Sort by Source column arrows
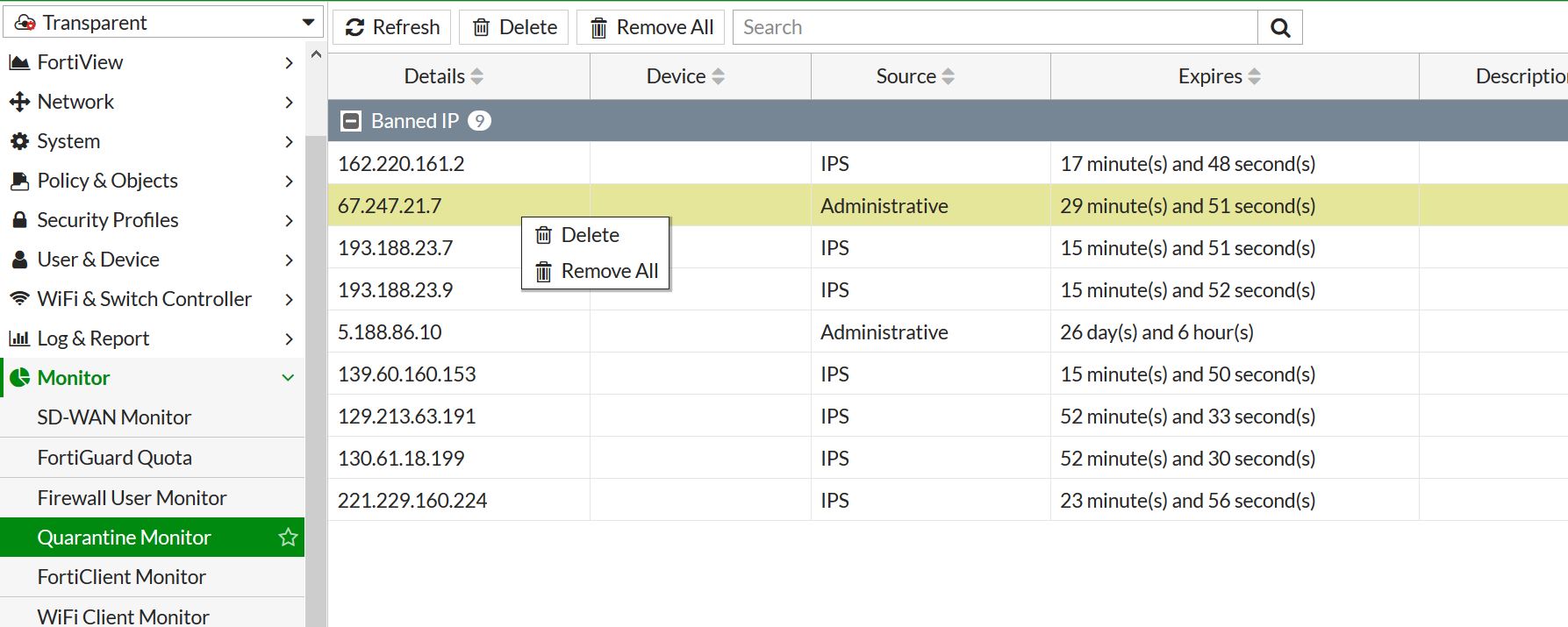The image size is (1568, 627). 948,76
